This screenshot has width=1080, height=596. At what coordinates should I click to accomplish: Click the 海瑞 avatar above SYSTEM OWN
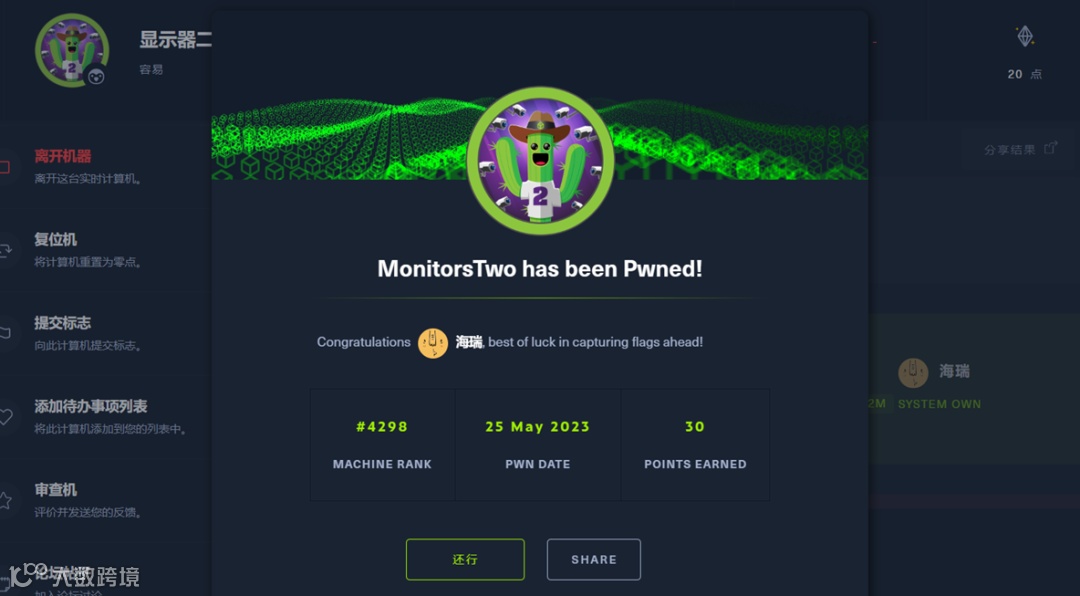[913, 373]
